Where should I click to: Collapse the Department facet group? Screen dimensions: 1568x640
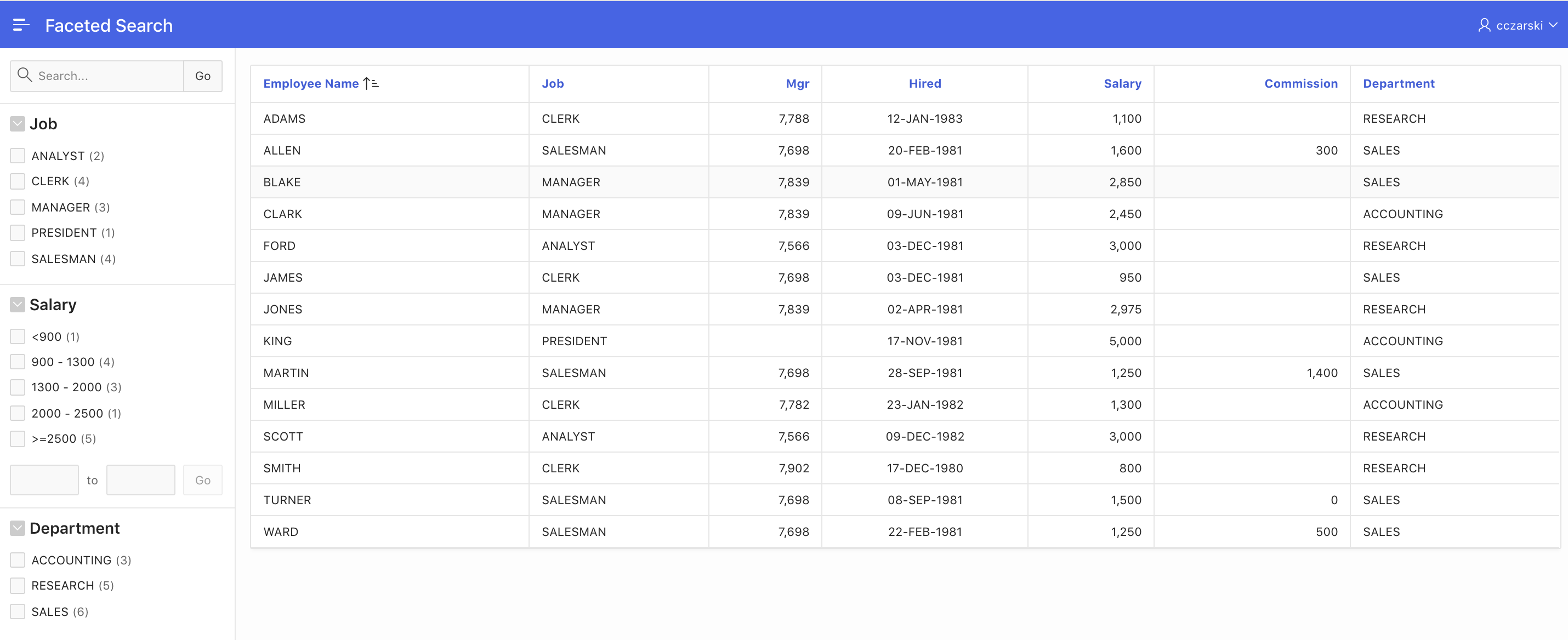pyautogui.click(x=17, y=528)
